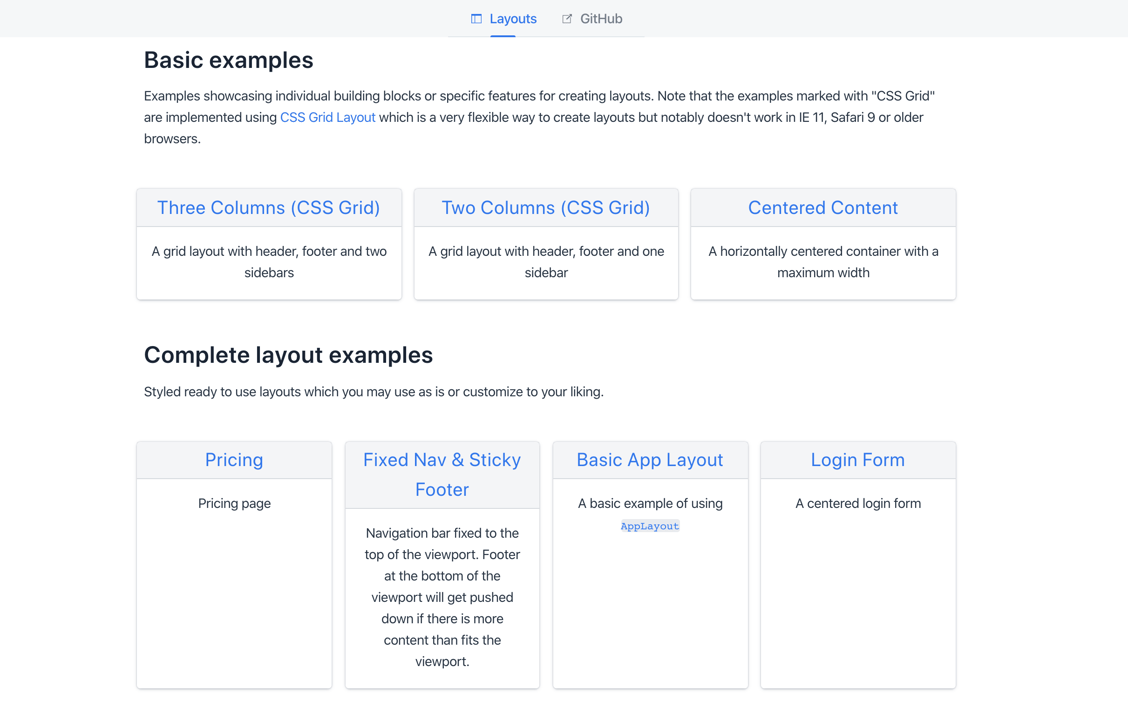Viewport: 1128px width, 707px height.
Task: Click the Pricing page card body
Action: pos(233,503)
